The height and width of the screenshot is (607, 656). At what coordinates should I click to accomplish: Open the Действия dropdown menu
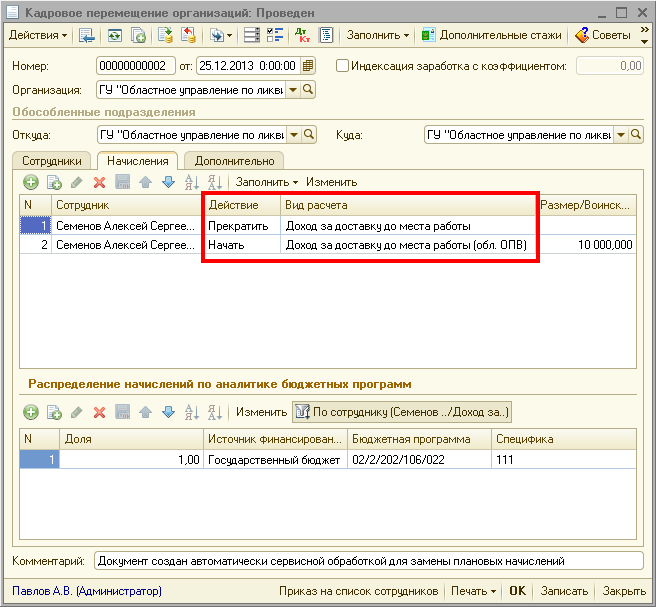coord(38,35)
